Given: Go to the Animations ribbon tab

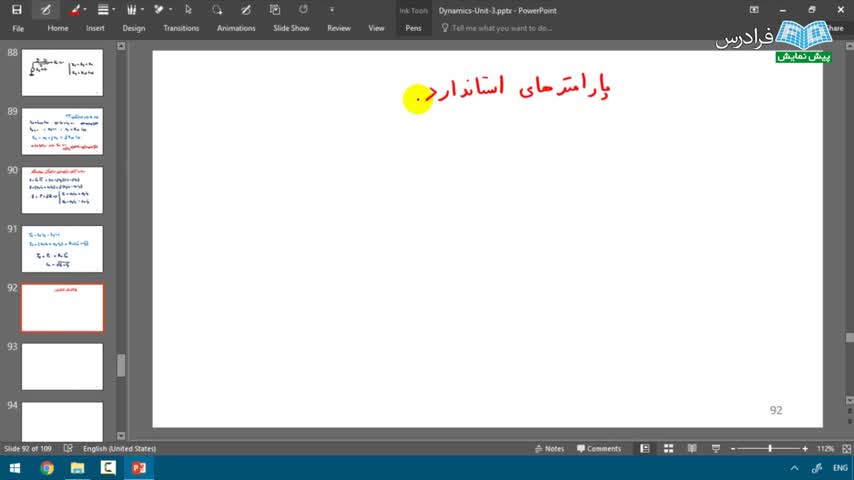Looking at the screenshot, I should [x=236, y=28].
